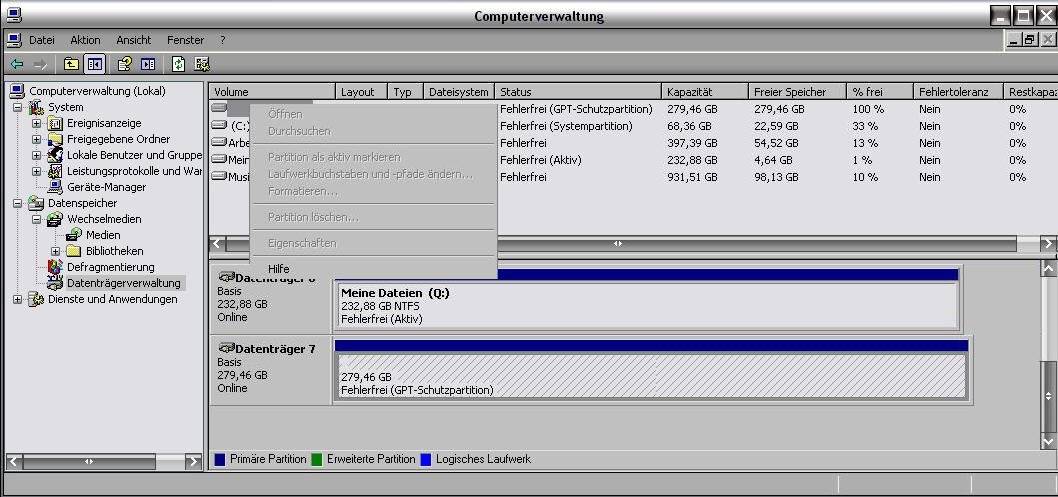Click the disk pane scrollbar down arrow
Viewport: 1058px width, 497px height.
point(1048,442)
